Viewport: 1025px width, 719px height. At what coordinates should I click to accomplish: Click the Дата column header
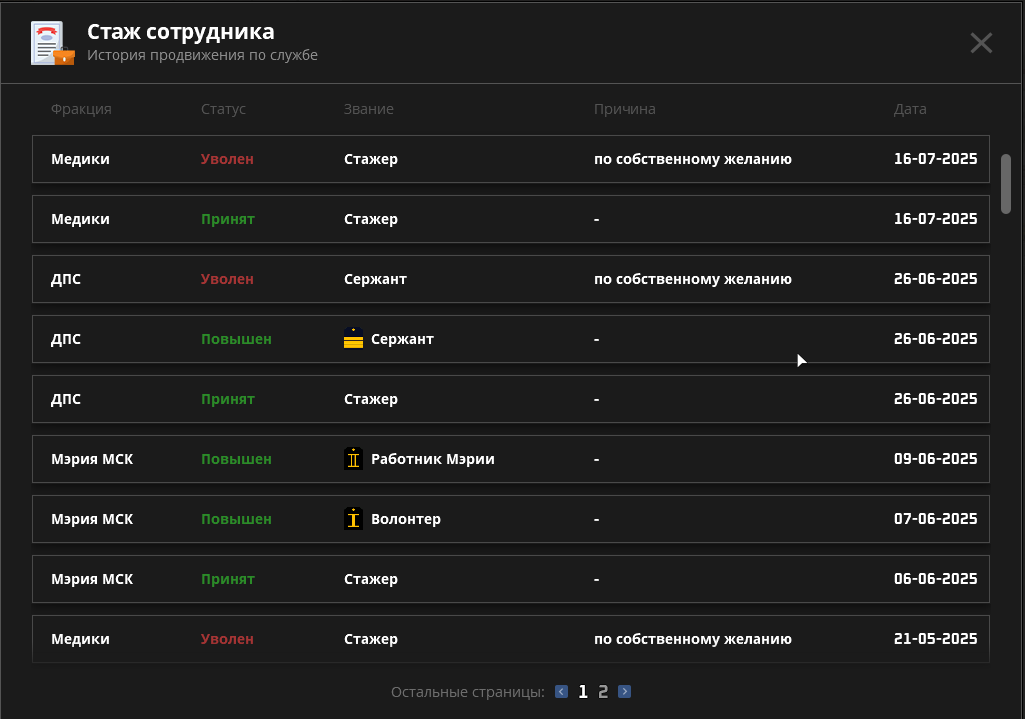coord(910,109)
